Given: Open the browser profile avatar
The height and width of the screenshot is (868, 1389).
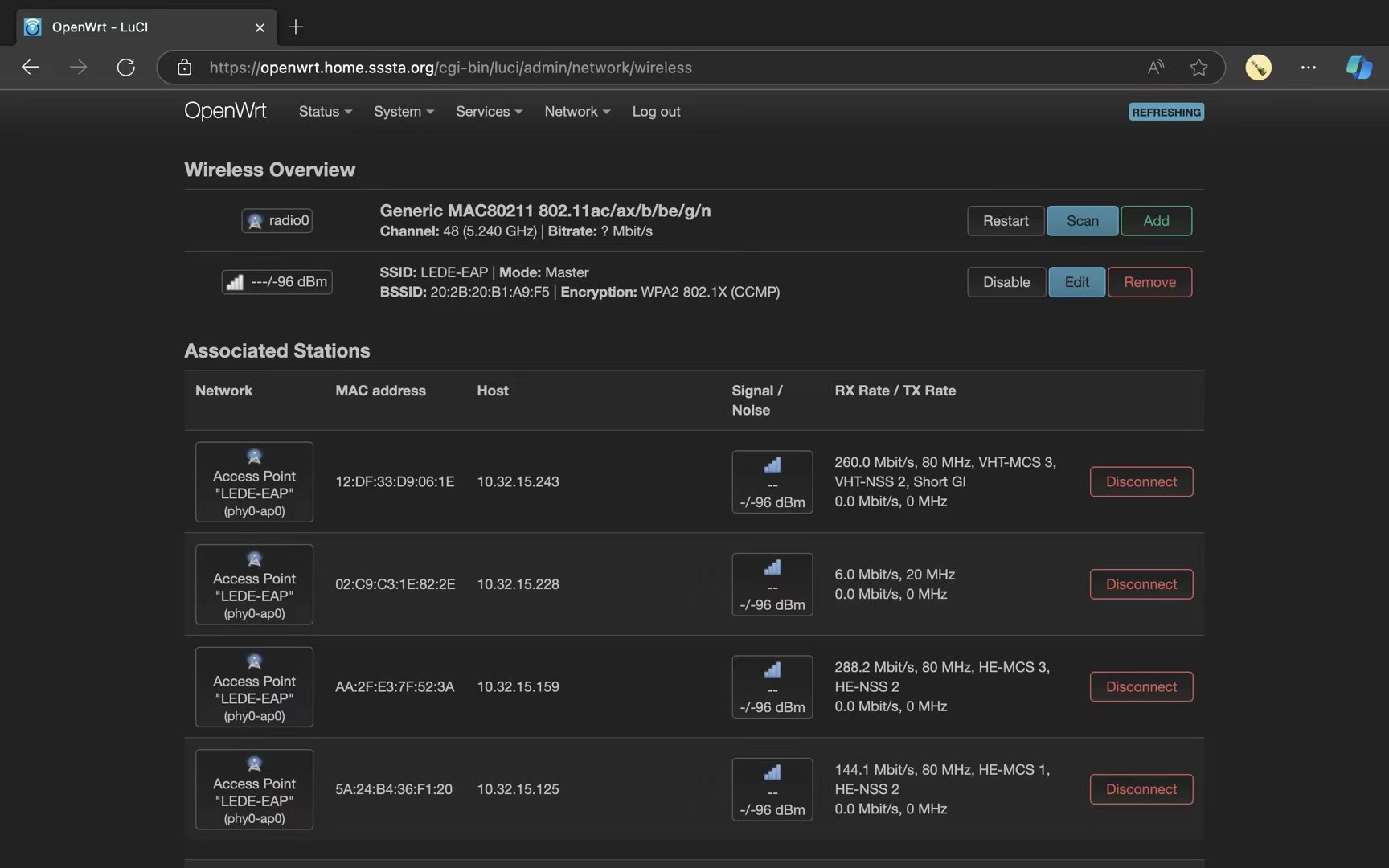Looking at the screenshot, I should (1258, 68).
